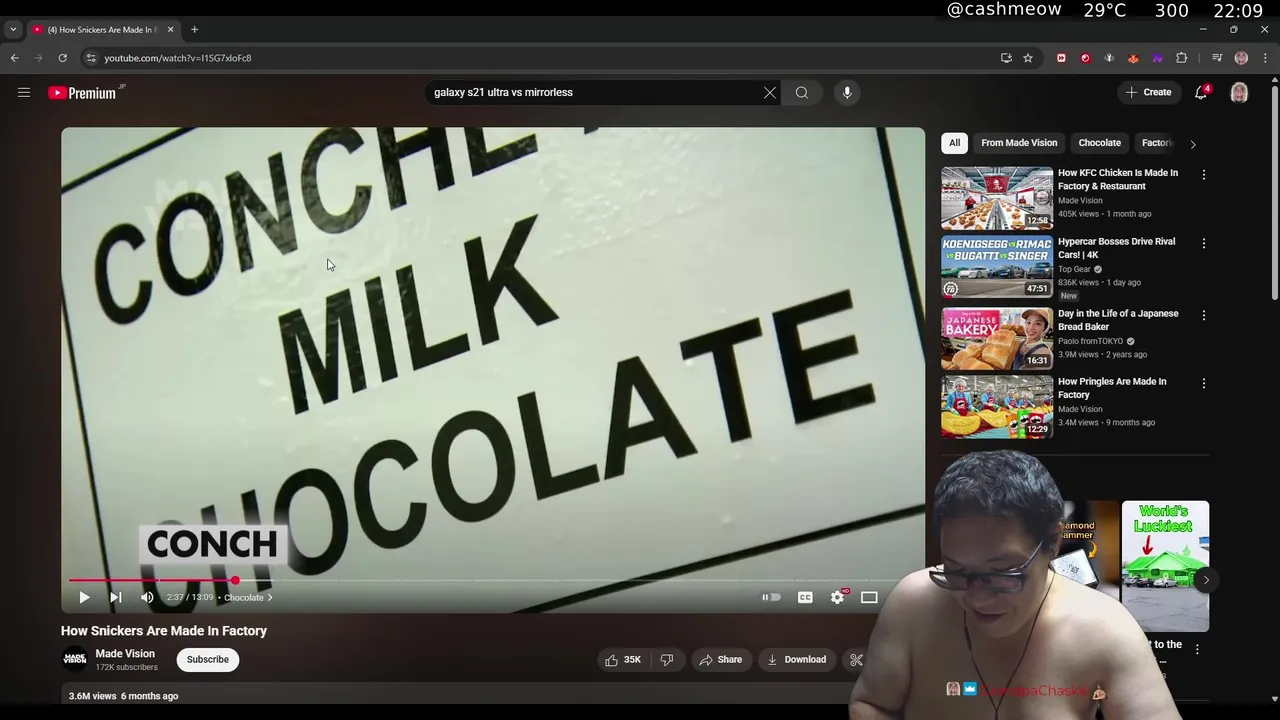Open the Clip scissors button
The height and width of the screenshot is (720, 1280).
tap(856, 659)
